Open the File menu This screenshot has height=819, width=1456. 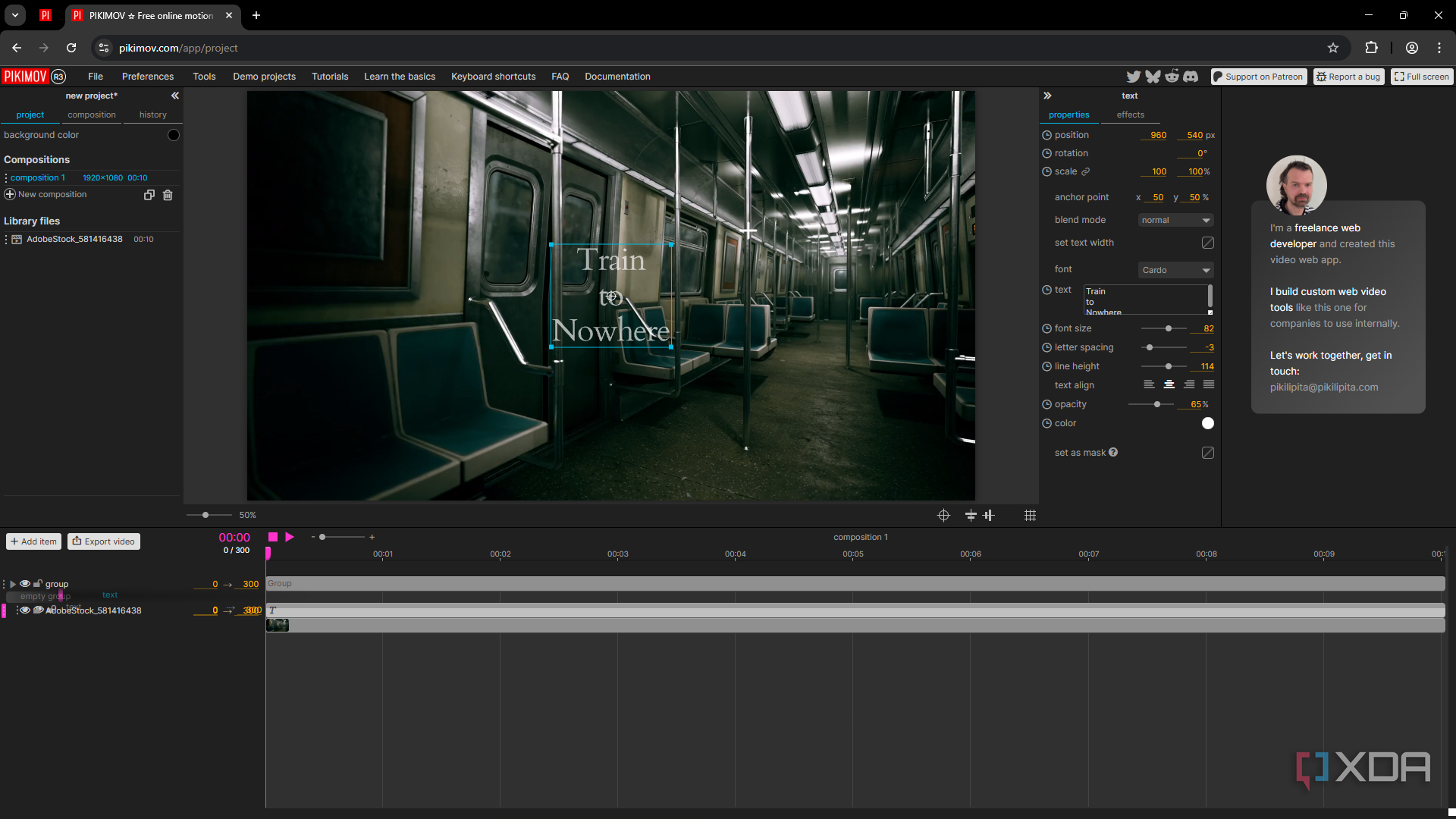click(96, 77)
